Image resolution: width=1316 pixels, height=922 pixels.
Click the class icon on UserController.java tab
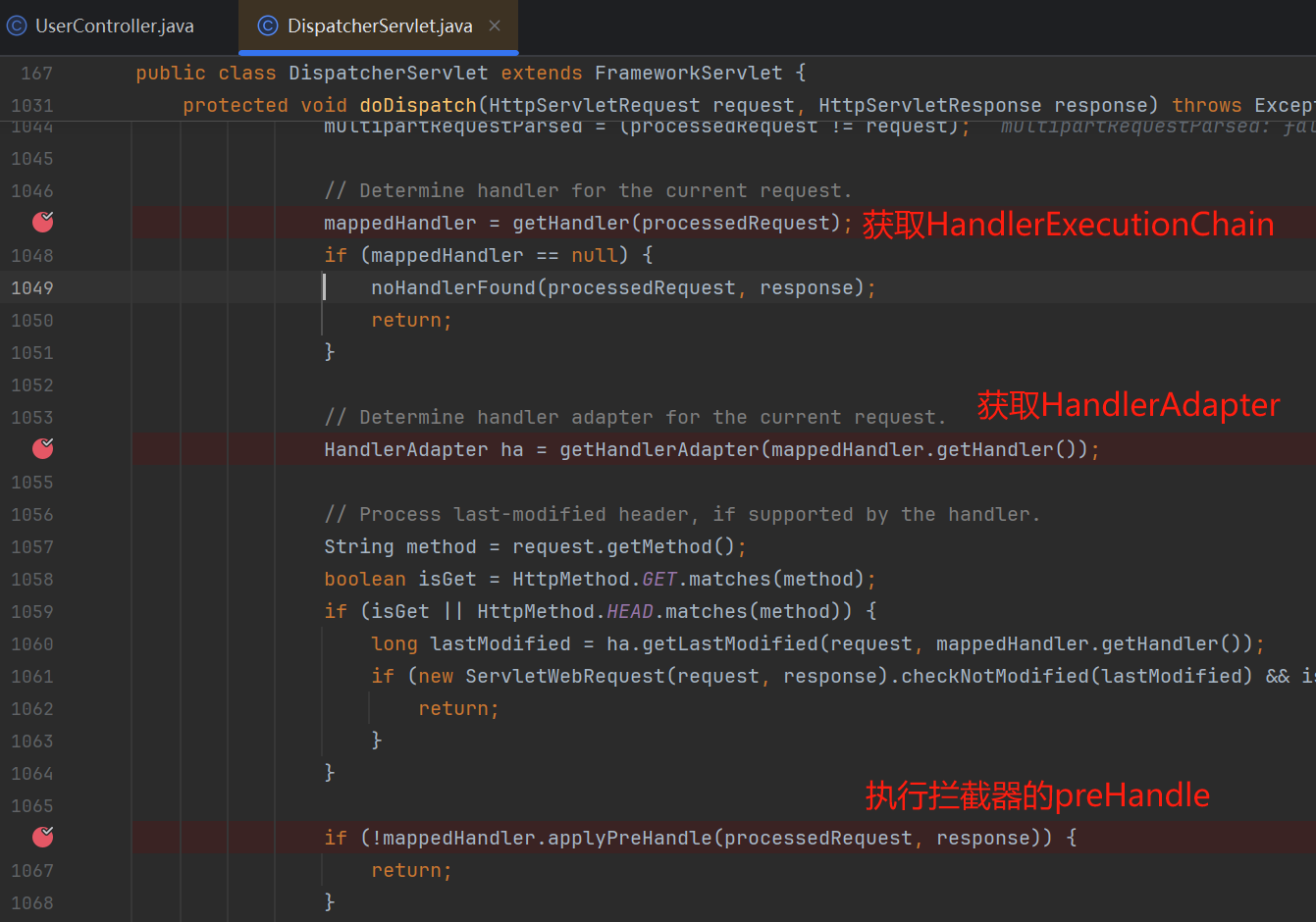(x=17, y=26)
